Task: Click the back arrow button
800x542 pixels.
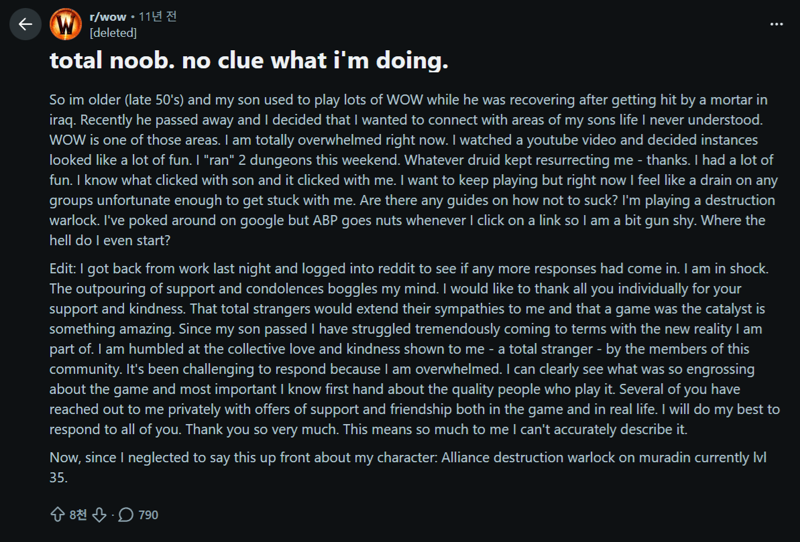Action: (25, 24)
